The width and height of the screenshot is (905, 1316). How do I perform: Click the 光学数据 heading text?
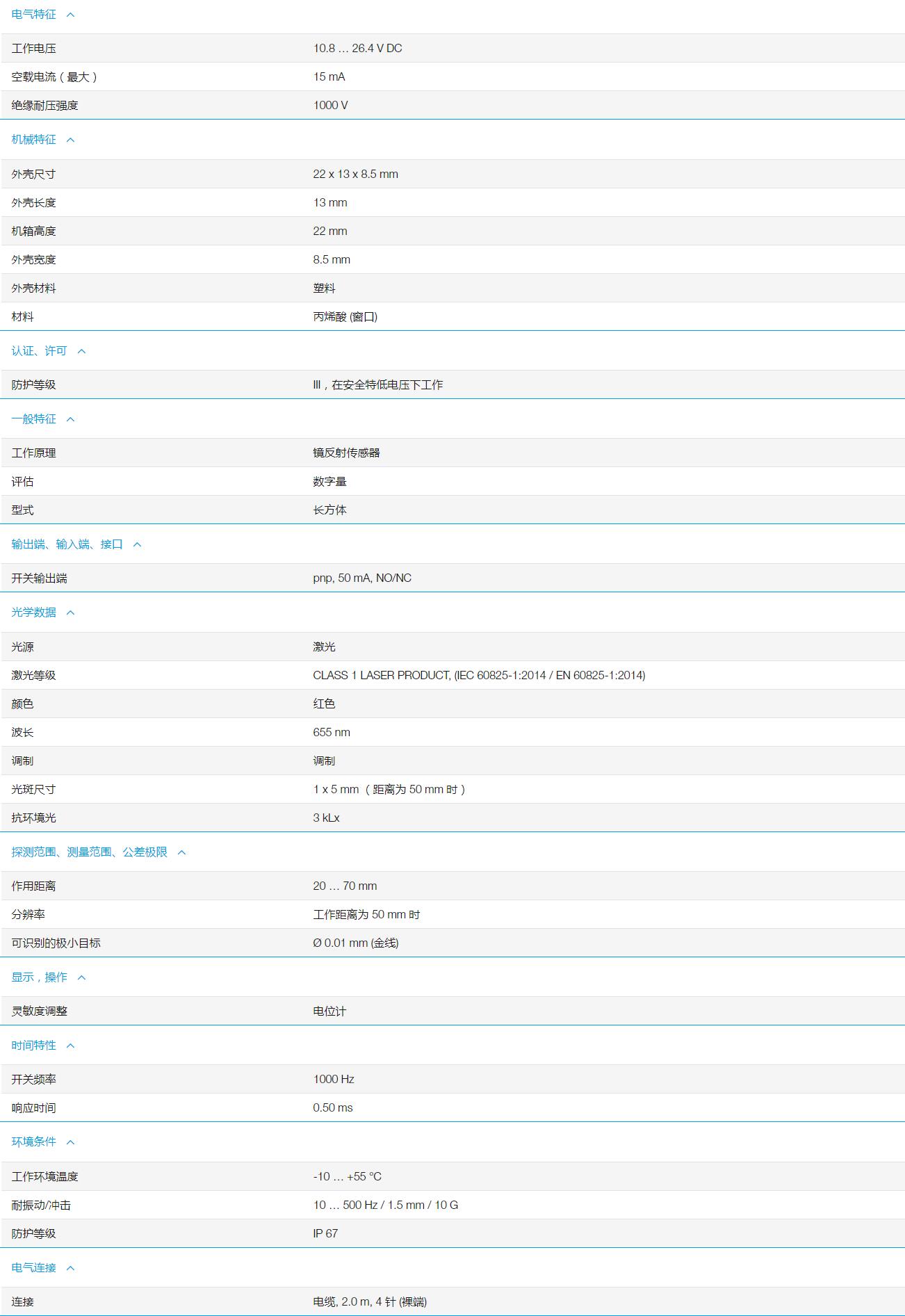coord(33,612)
